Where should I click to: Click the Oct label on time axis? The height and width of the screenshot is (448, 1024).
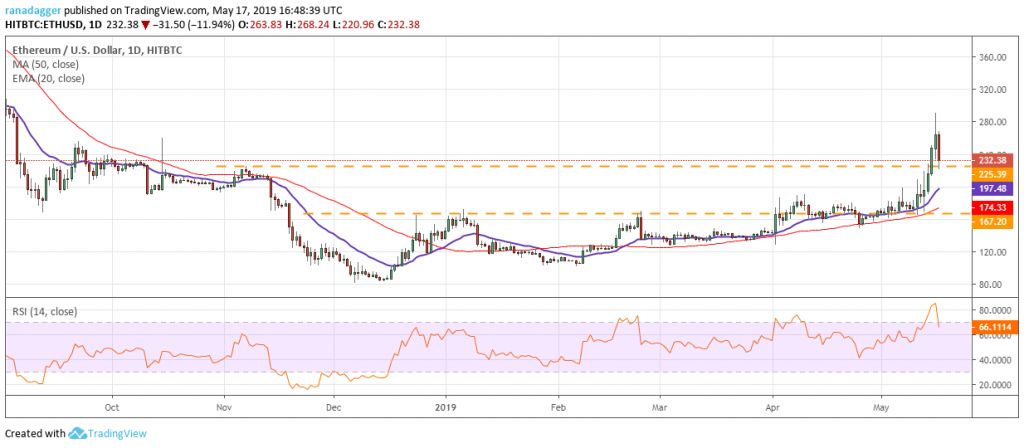click(112, 408)
